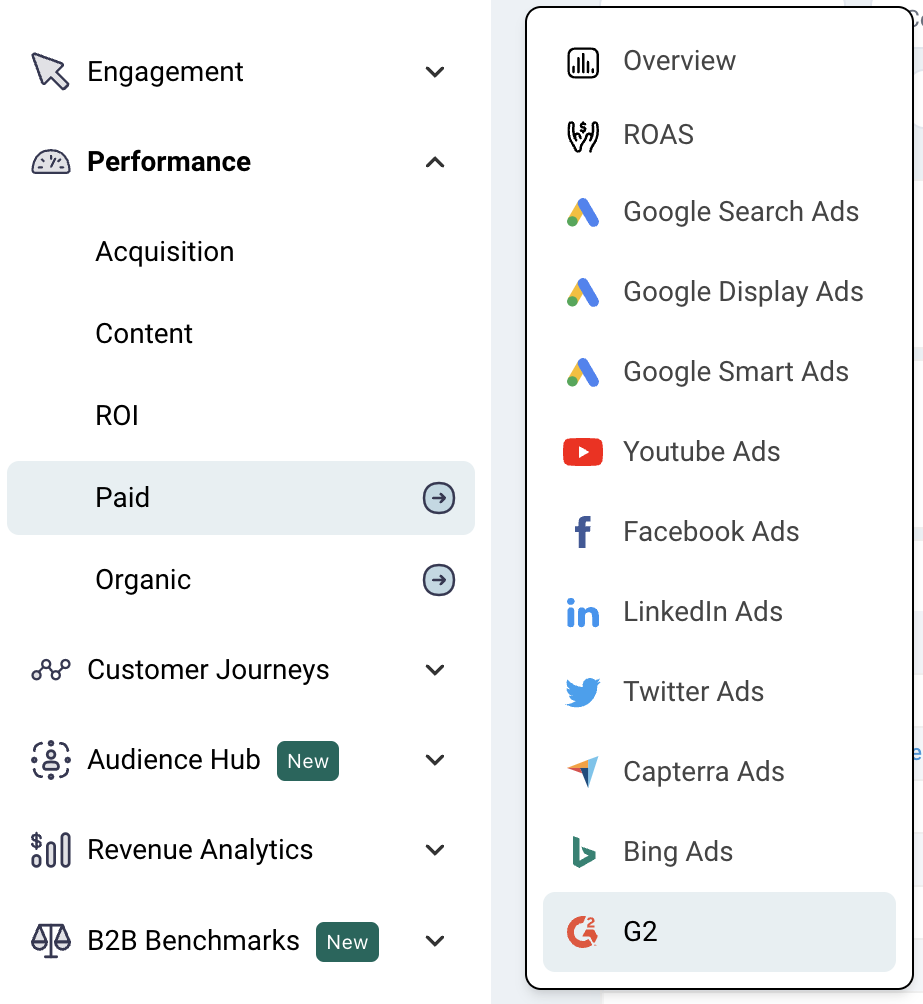The width and height of the screenshot is (923, 1004).
Task: Click the B2B Benchmarks label
Action: tap(193, 941)
